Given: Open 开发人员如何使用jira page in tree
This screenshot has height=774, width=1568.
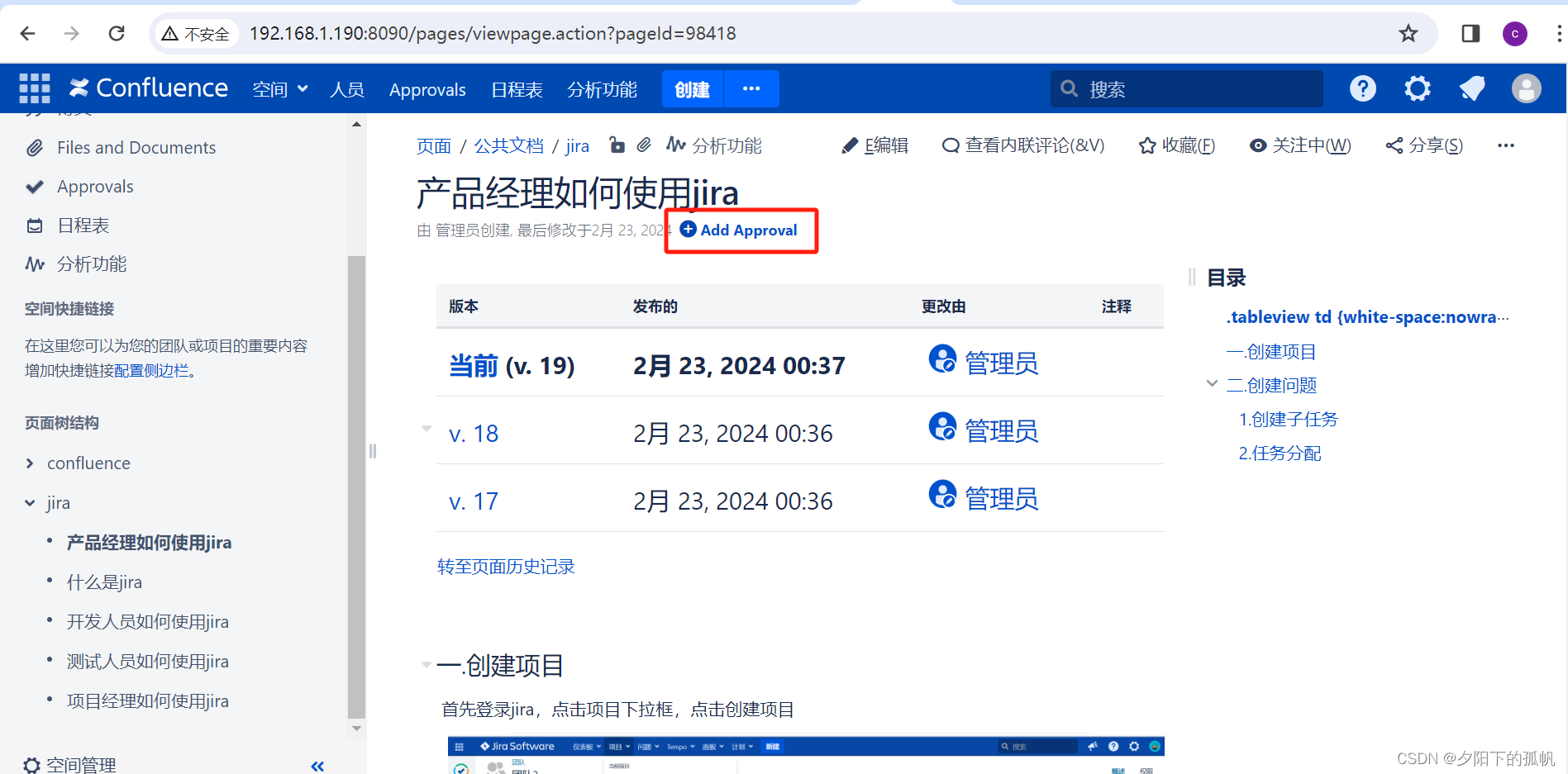Looking at the screenshot, I should pyautogui.click(x=148, y=622).
